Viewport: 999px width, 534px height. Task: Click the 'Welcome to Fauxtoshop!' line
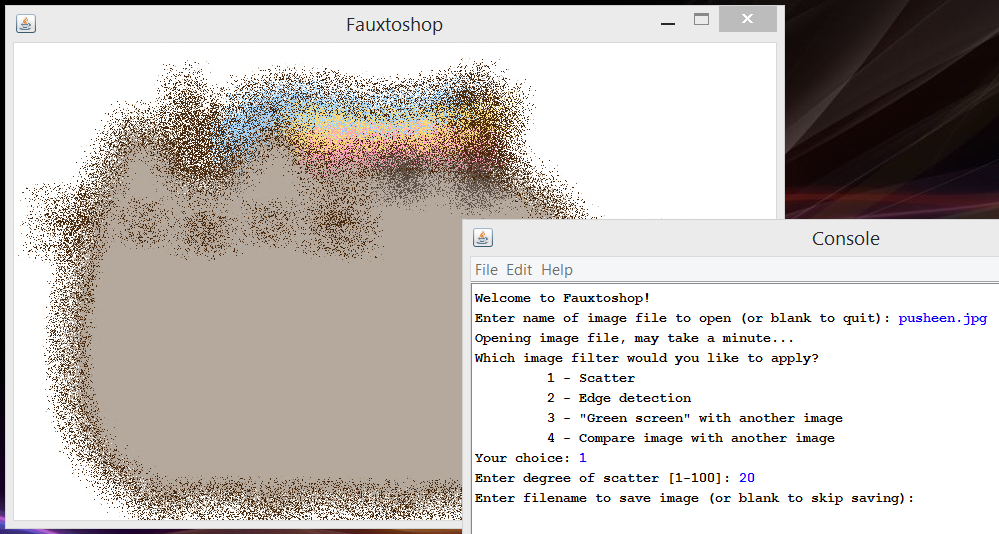click(562, 298)
